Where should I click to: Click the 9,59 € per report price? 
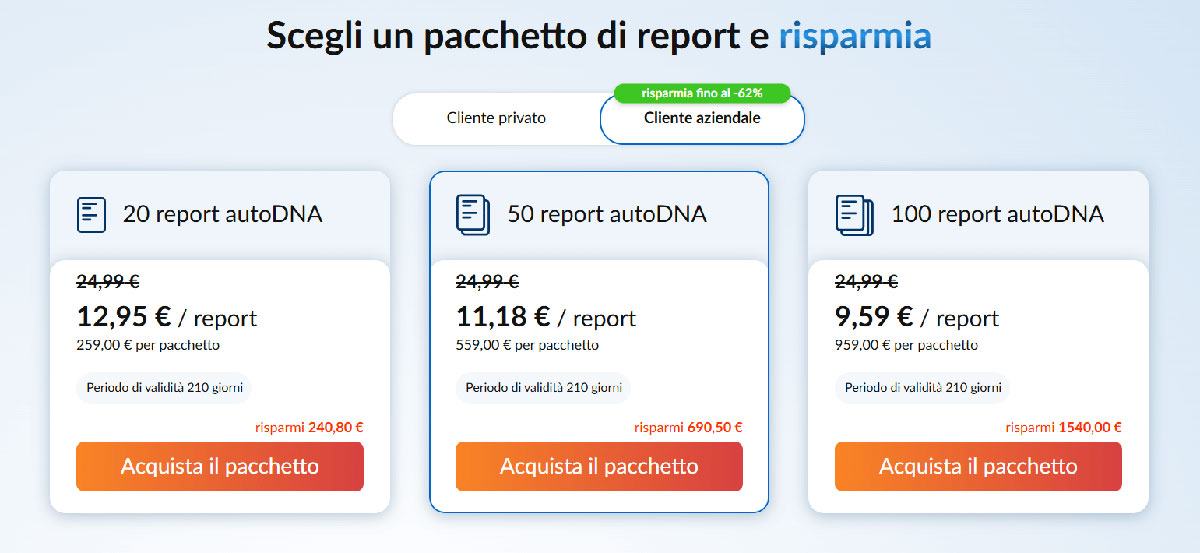tap(917, 317)
